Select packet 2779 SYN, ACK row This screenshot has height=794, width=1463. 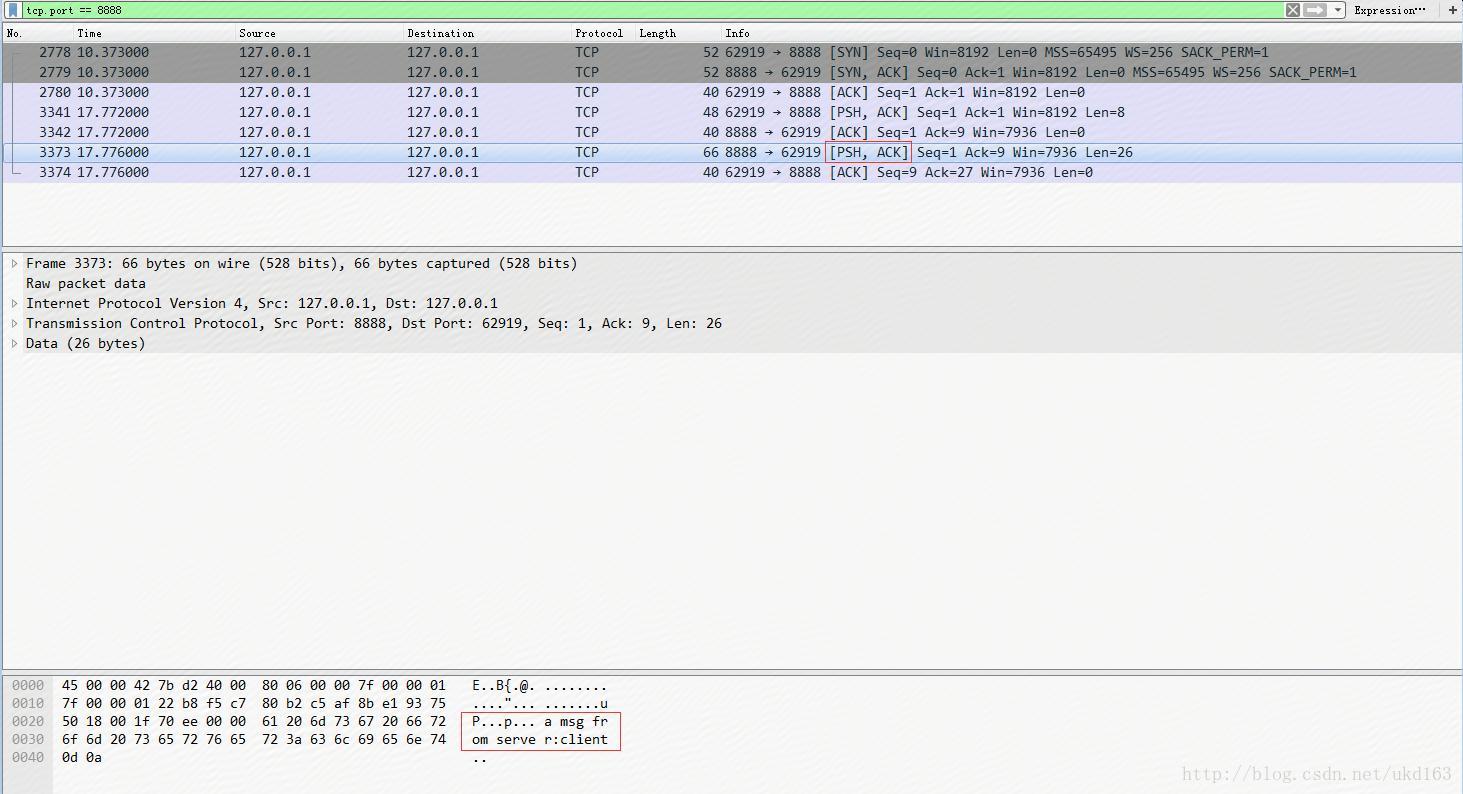732,72
